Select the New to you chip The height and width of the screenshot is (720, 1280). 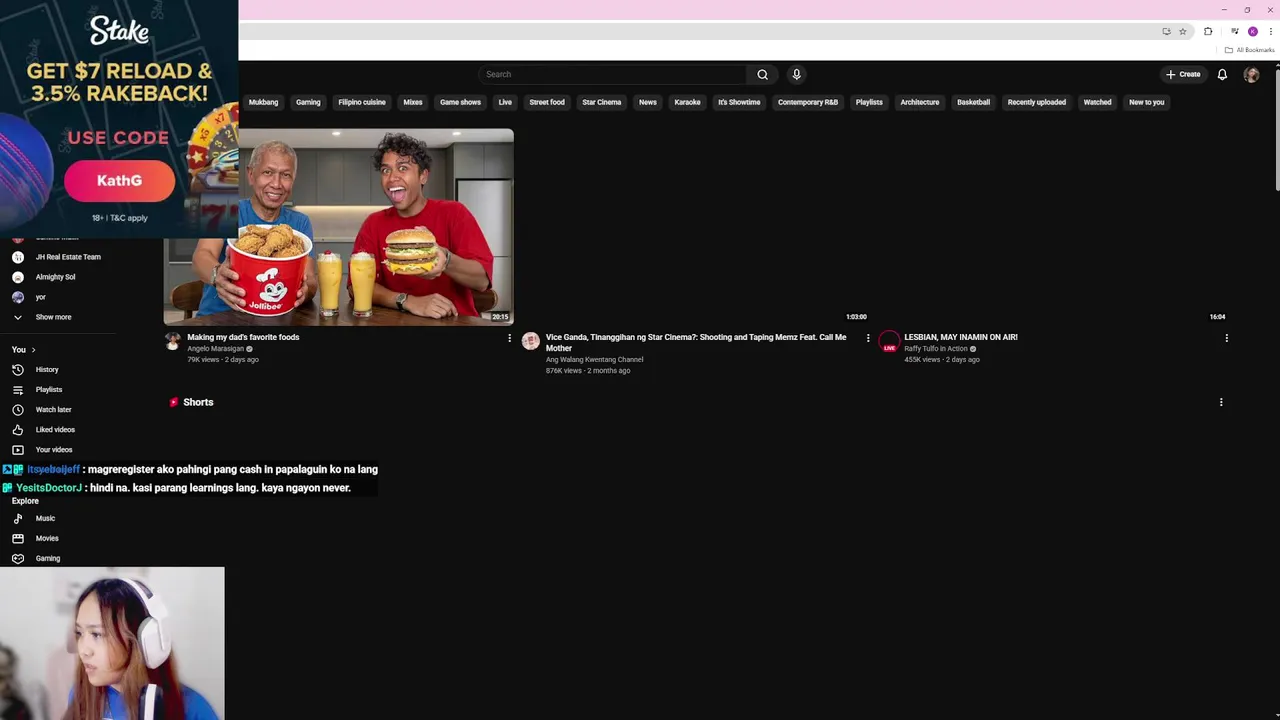[x=1147, y=102]
